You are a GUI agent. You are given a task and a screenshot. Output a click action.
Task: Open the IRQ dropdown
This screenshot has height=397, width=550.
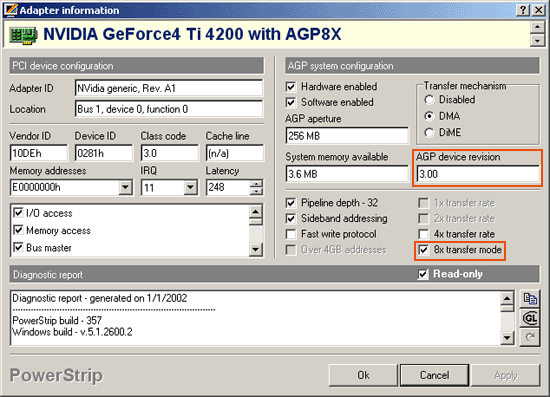pos(190,188)
